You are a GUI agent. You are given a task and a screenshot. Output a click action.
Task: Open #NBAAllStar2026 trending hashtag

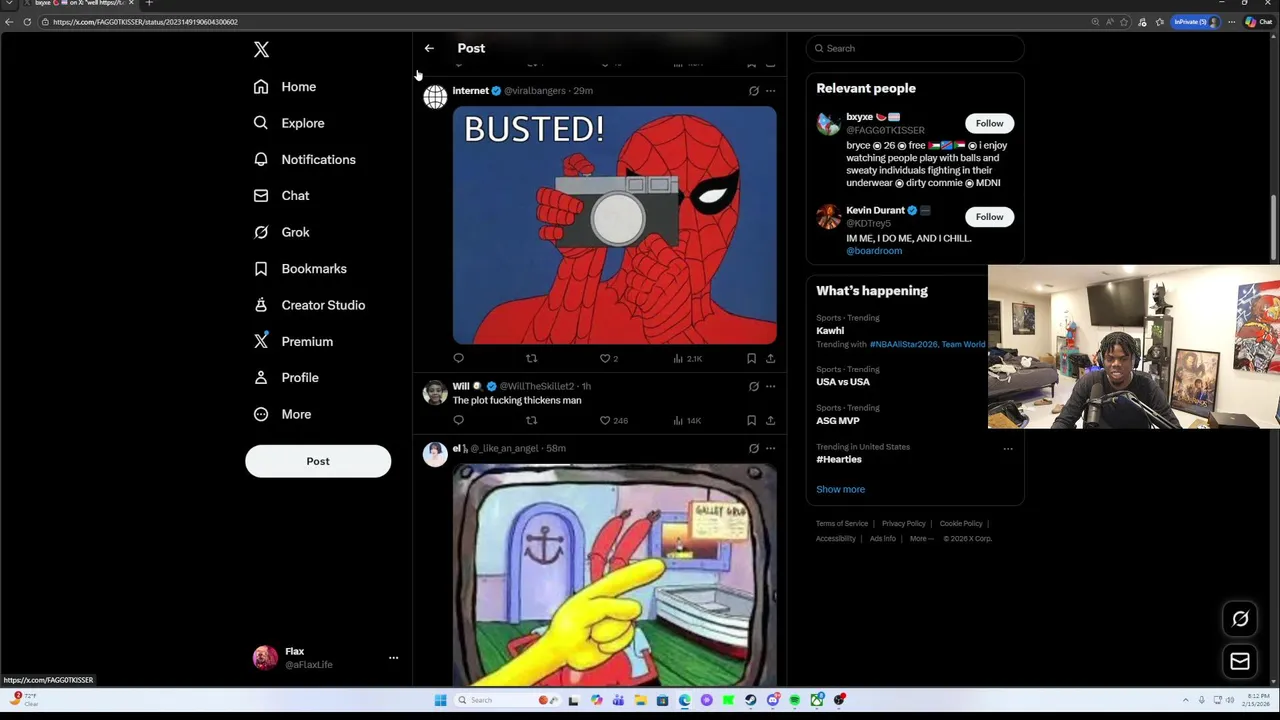903,344
